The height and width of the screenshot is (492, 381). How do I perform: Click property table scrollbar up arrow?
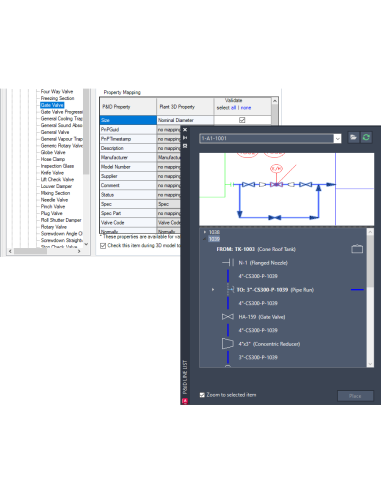pyautogui.click(x=275, y=101)
